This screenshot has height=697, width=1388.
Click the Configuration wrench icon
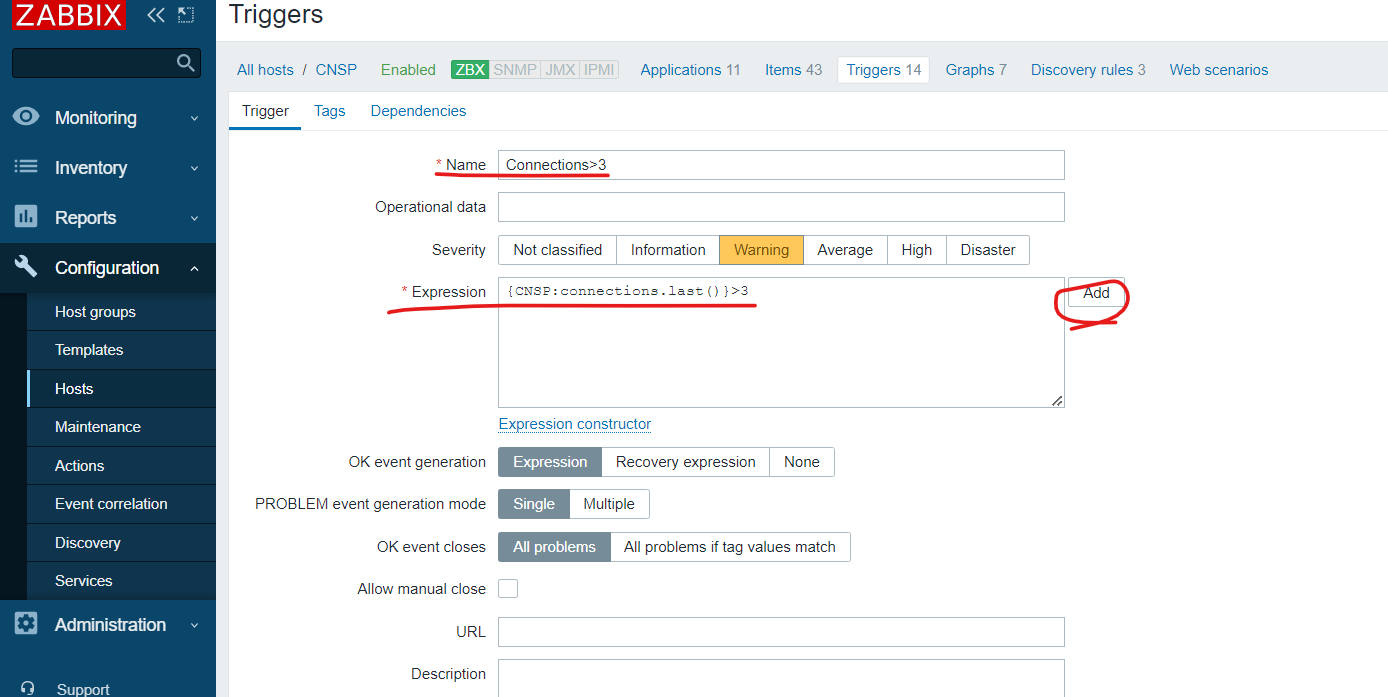tap(26, 267)
